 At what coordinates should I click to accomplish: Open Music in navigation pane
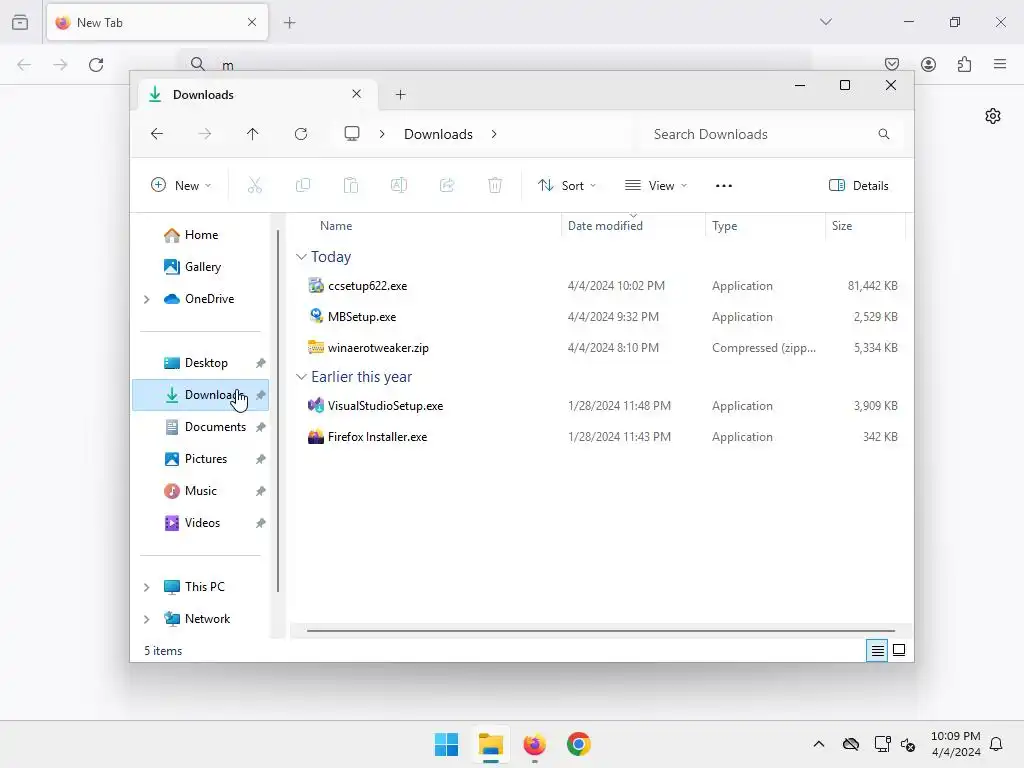click(x=200, y=491)
